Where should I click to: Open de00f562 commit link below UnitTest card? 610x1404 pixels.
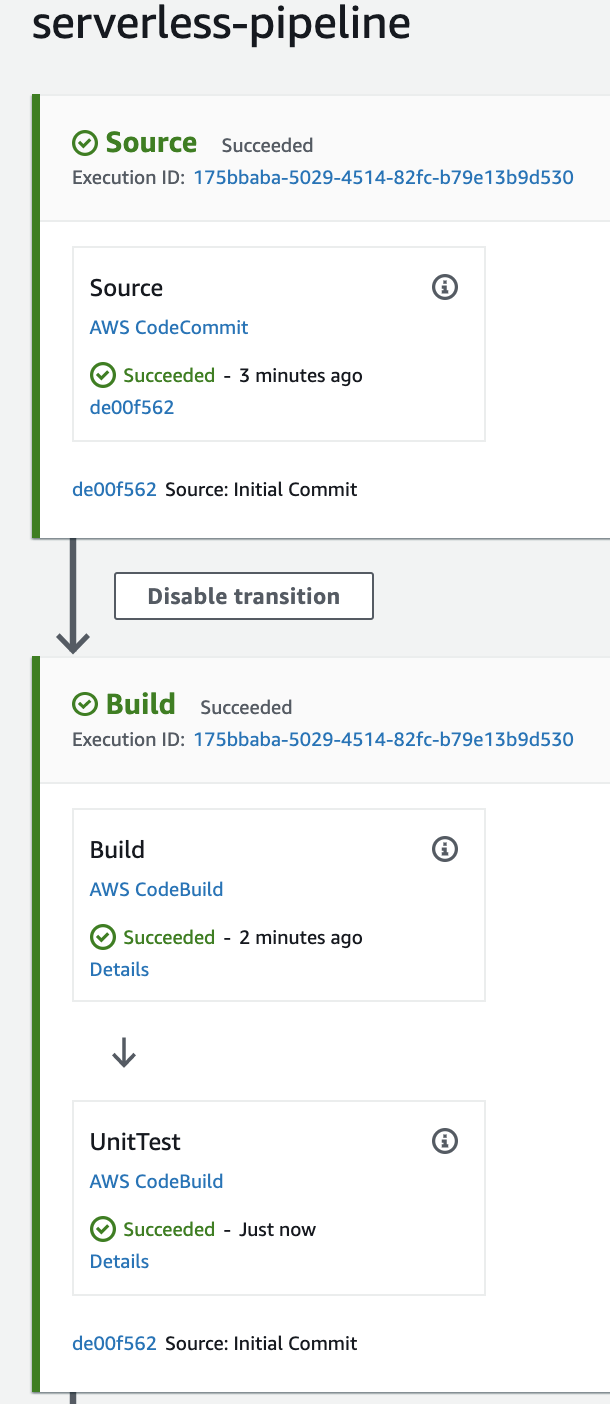(x=115, y=1344)
